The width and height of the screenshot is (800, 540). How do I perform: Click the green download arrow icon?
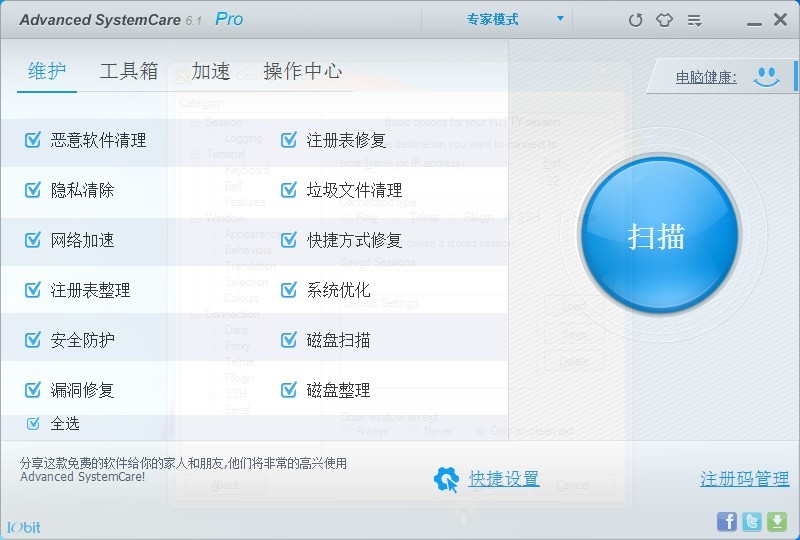pyautogui.click(x=777, y=521)
